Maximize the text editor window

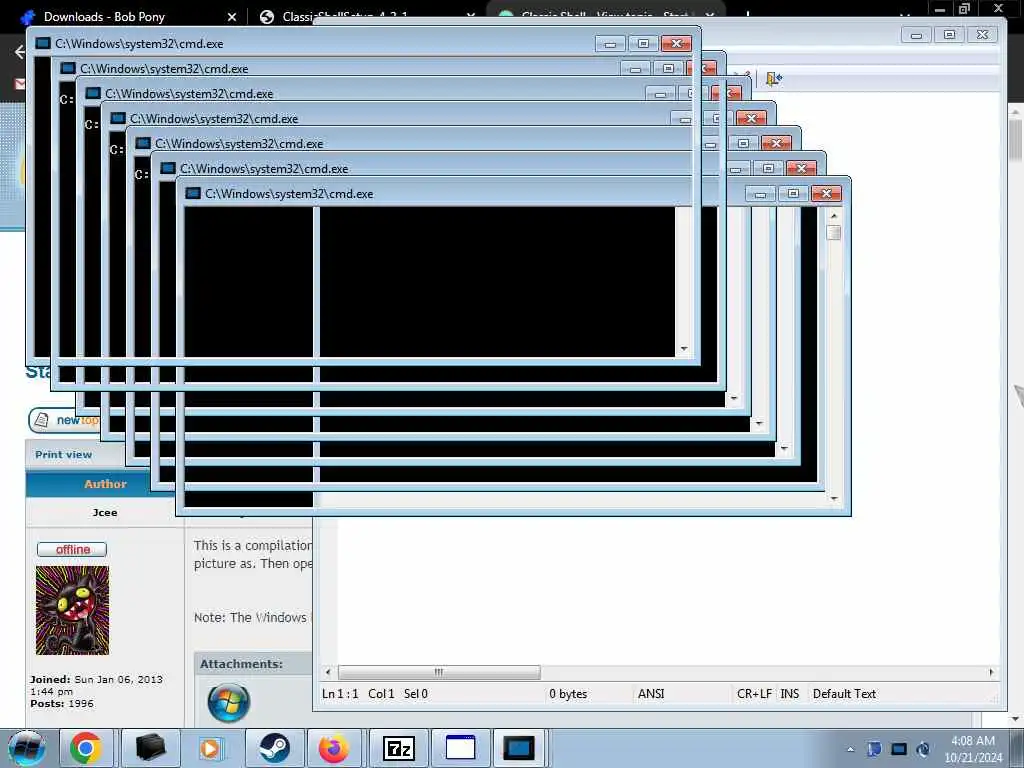pyautogui.click(x=950, y=35)
